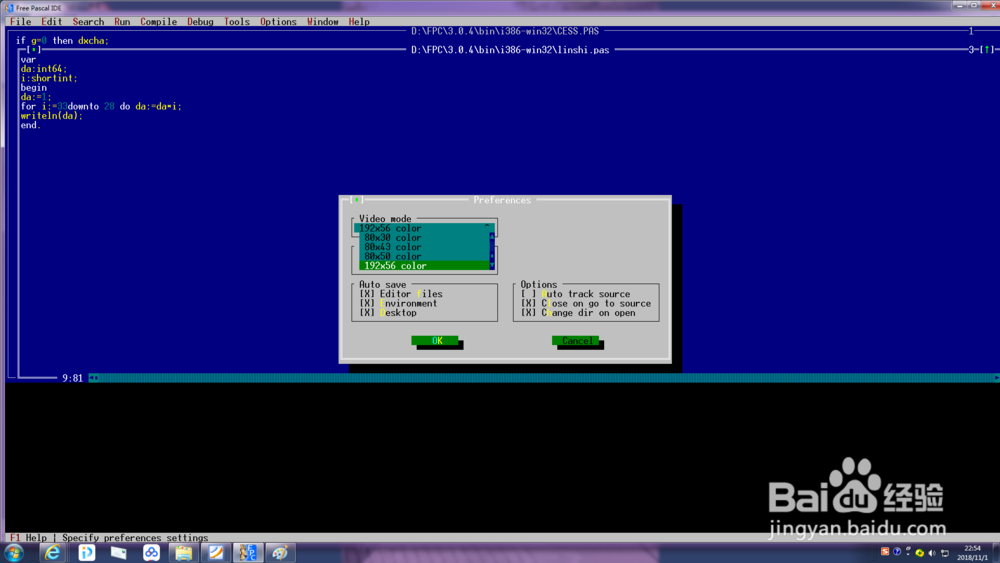
Task: Close Preferences dialog via corner close icon
Action: click(x=357, y=200)
